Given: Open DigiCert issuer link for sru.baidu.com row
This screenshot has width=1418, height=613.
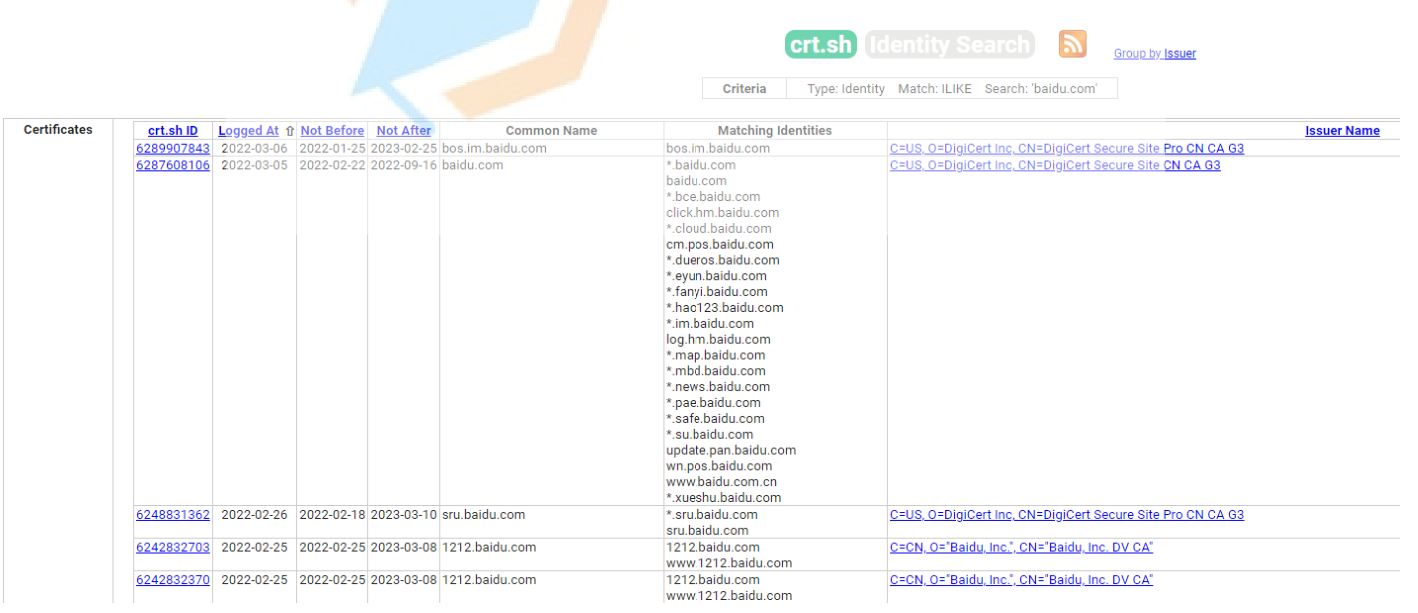Looking at the screenshot, I should click(1066, 515).
